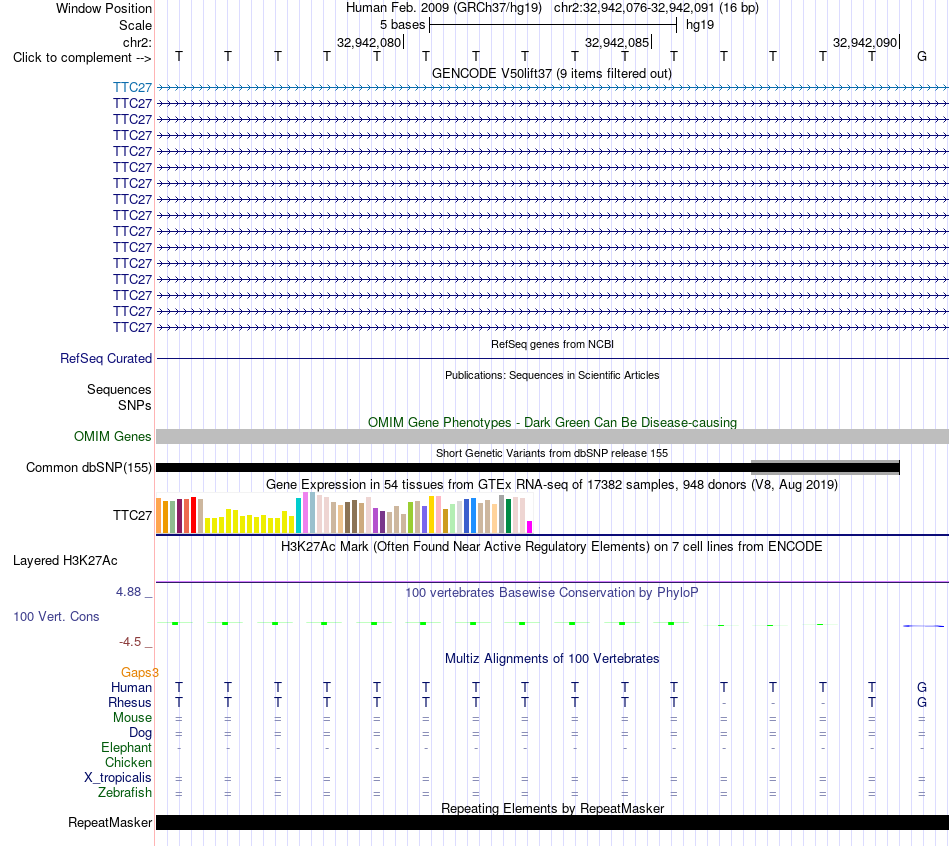Open the GTEx Gene Expression track title
950x846 pixels.
tap(552, 484)
